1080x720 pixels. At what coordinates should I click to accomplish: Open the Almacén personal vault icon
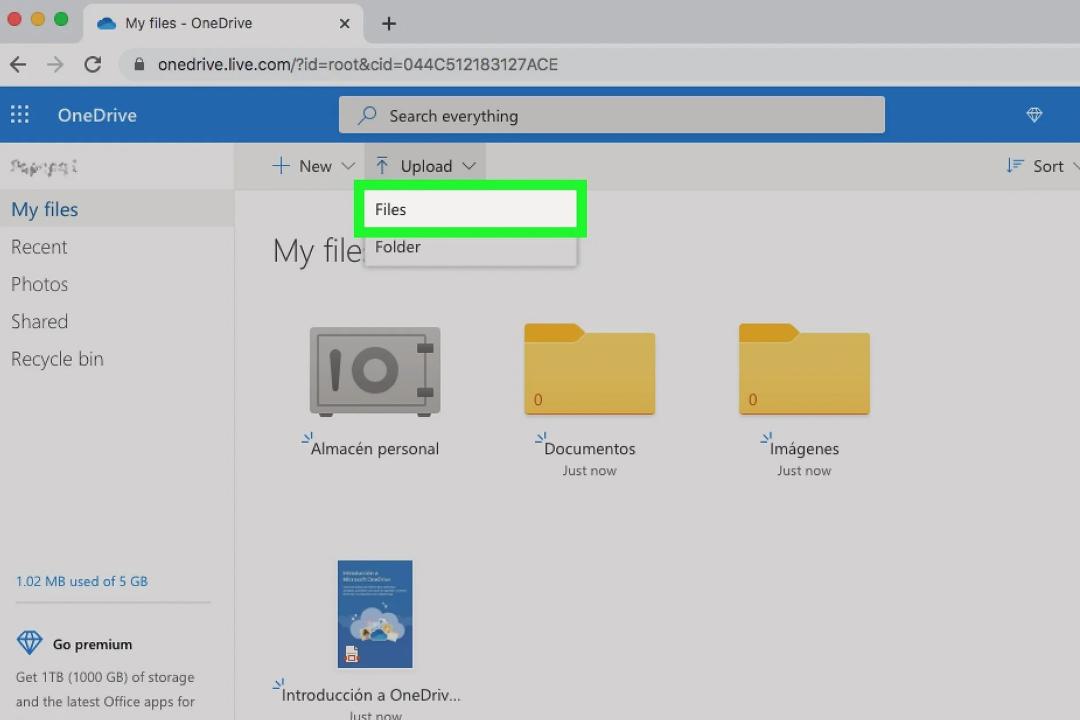tap(375, 371)
